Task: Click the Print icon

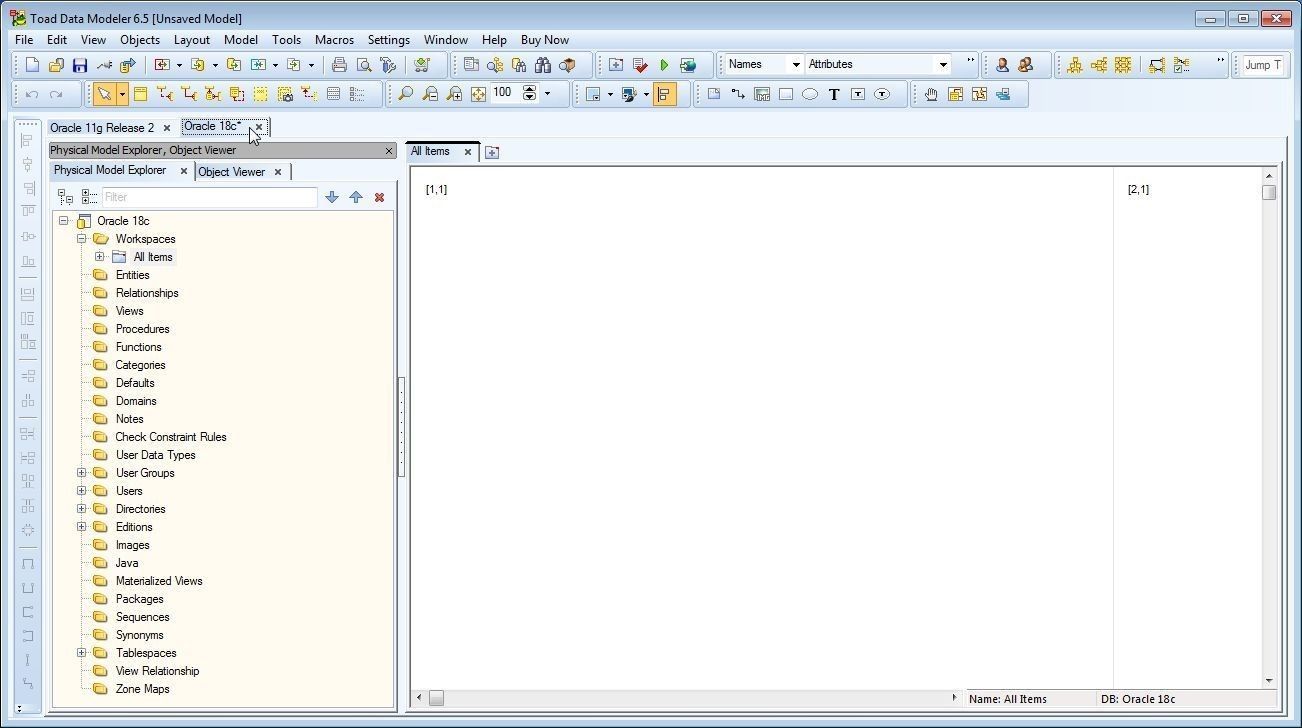Action: [339, 65]
